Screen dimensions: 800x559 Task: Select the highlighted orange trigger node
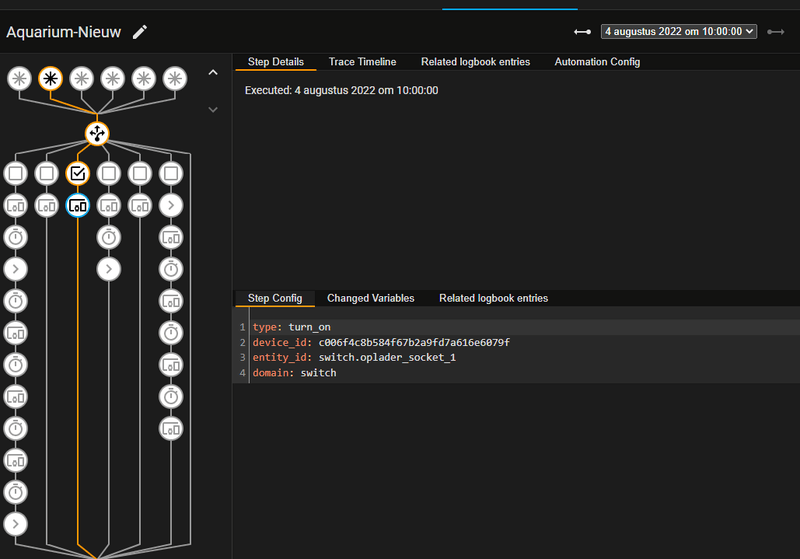pyautogui.click(x=50, y=78)
